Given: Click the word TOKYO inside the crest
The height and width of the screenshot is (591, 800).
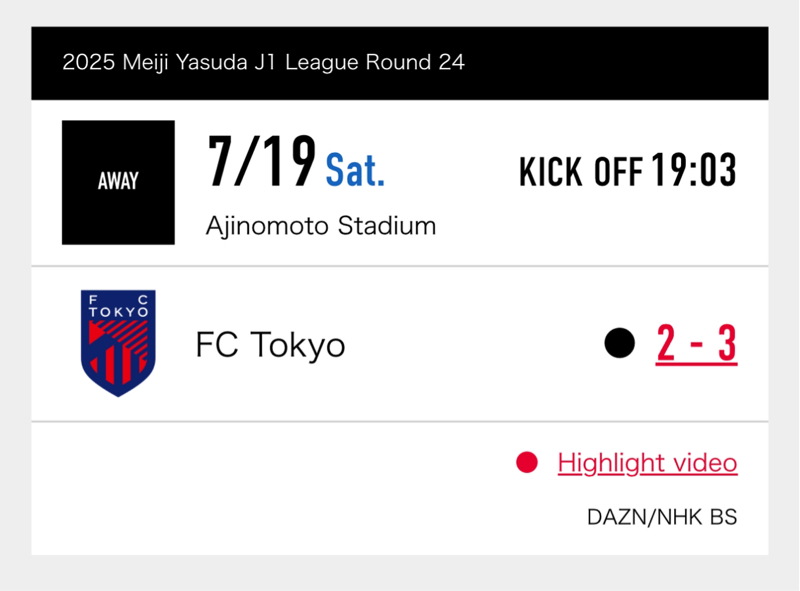Looking at the screenshot, I should [x=118, y=312].
